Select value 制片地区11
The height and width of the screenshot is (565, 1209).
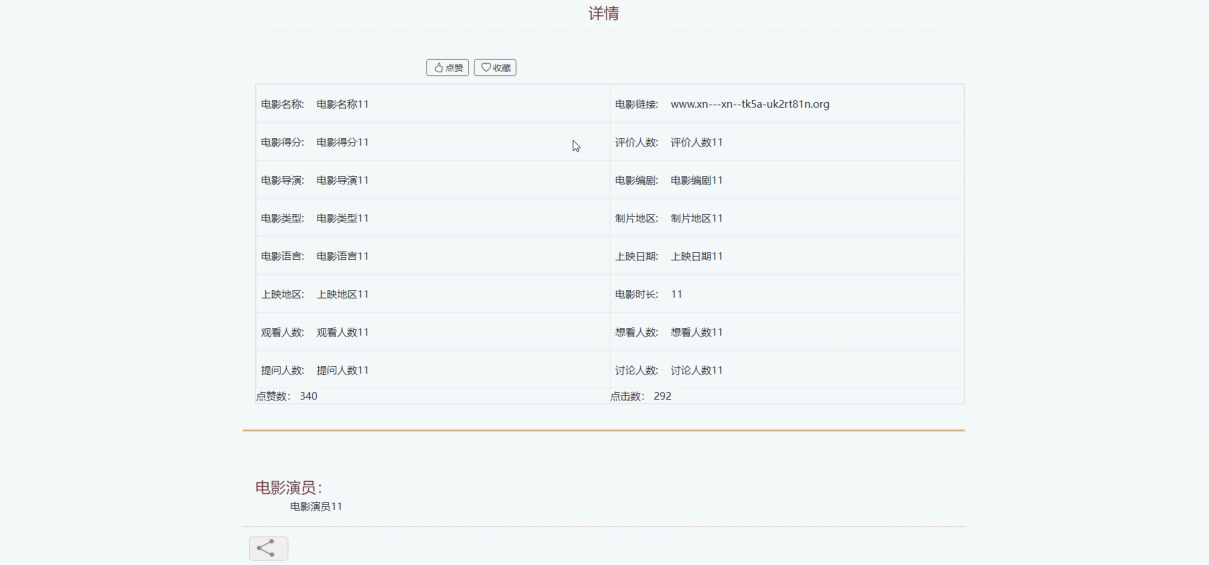[x=697, y=218]
